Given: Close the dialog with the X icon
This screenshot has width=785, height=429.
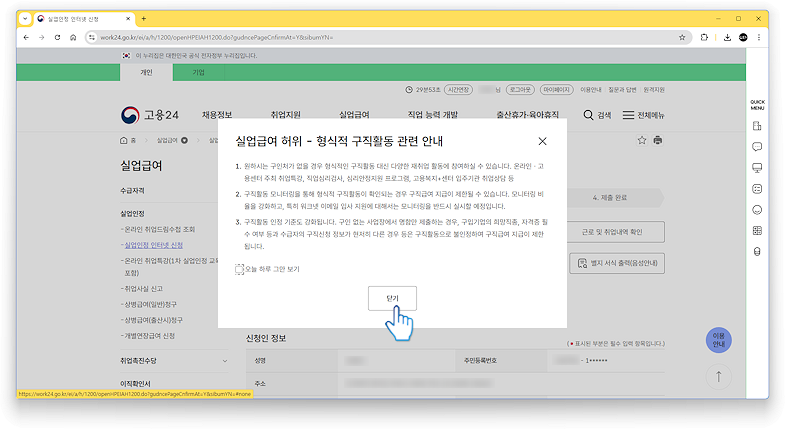Looking at the screenshot, I should click(x=542, y=141).
